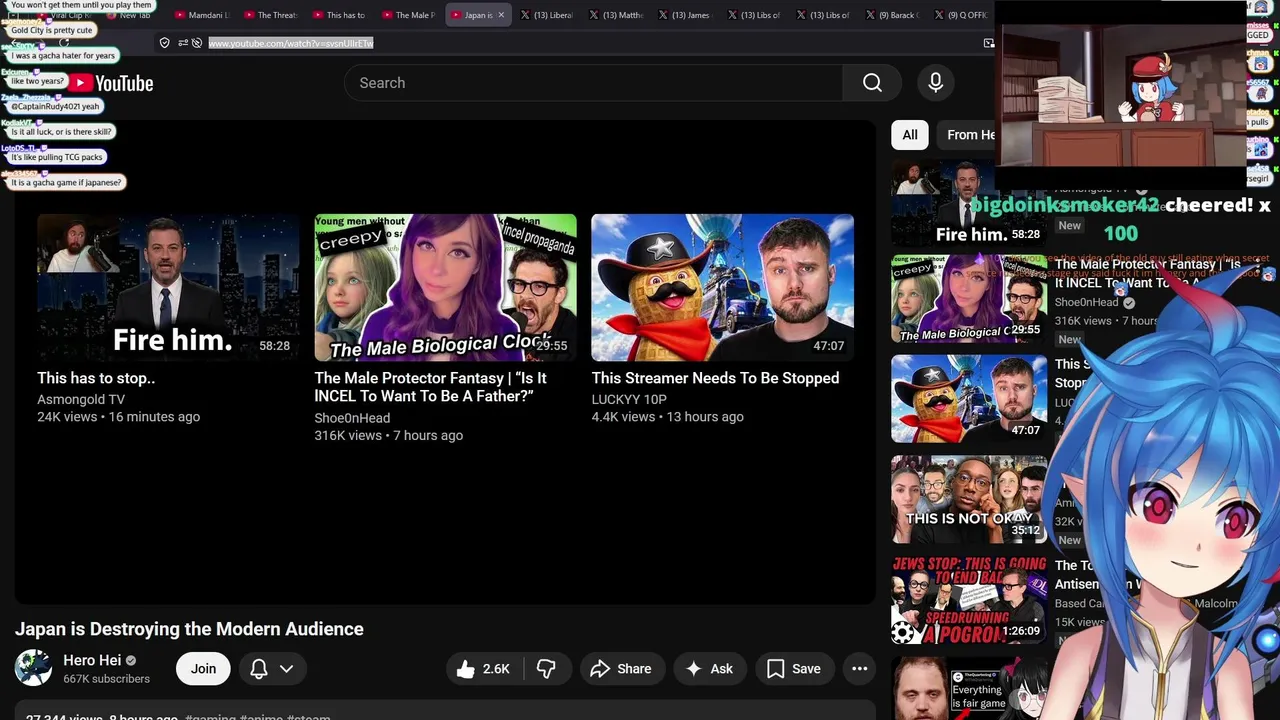Click 'This has to stop..' end-screen title
This screenshot has width=1280, height=720.
pos(96,378)
